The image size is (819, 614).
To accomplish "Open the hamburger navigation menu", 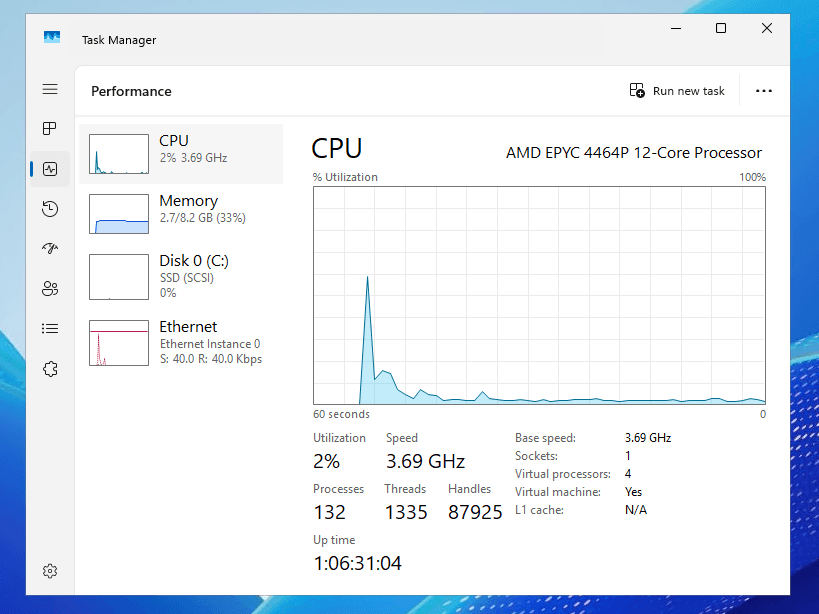I will pos(50,89).
